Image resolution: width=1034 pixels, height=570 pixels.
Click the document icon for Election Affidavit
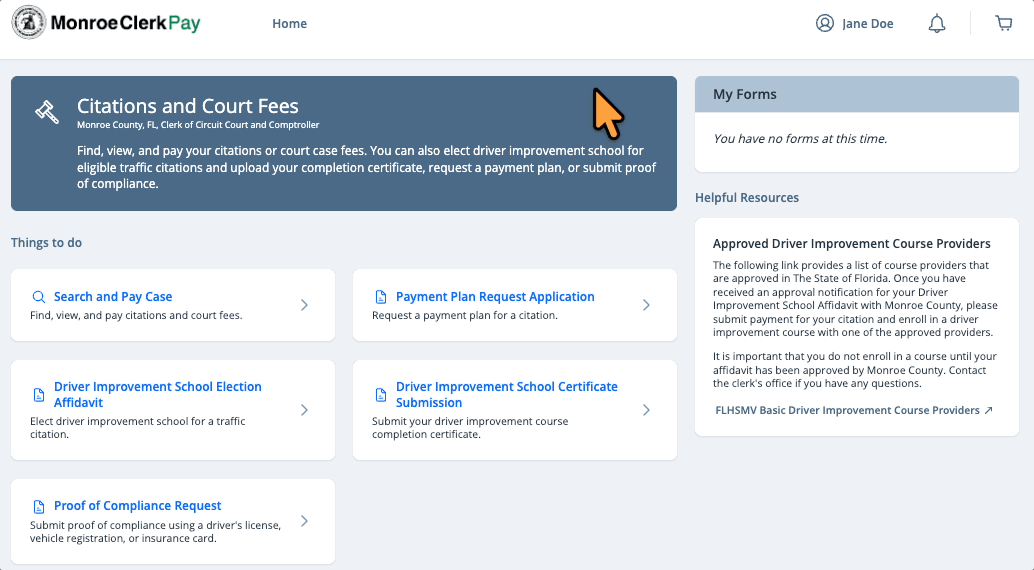click(39, 395)
